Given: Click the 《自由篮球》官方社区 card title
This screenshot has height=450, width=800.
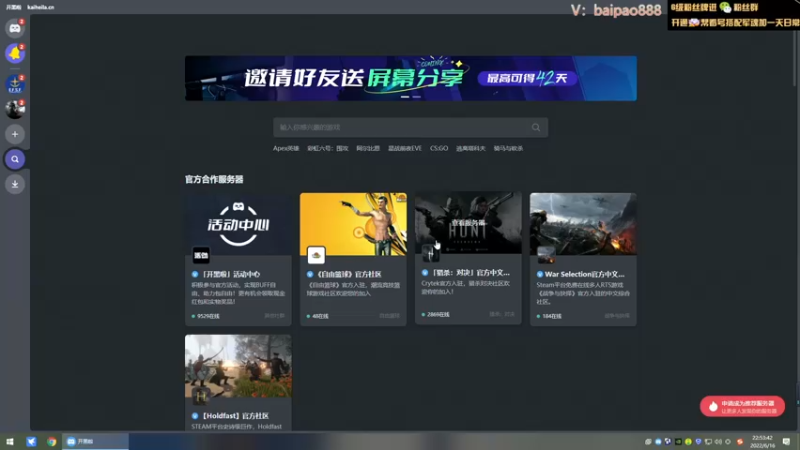Looking at the screenshot, I should (348, 274).
